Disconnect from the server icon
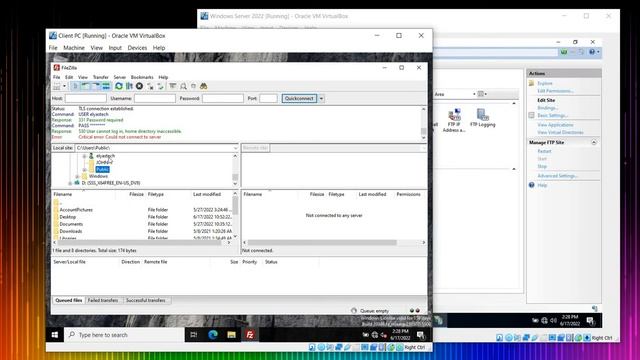 150,86
